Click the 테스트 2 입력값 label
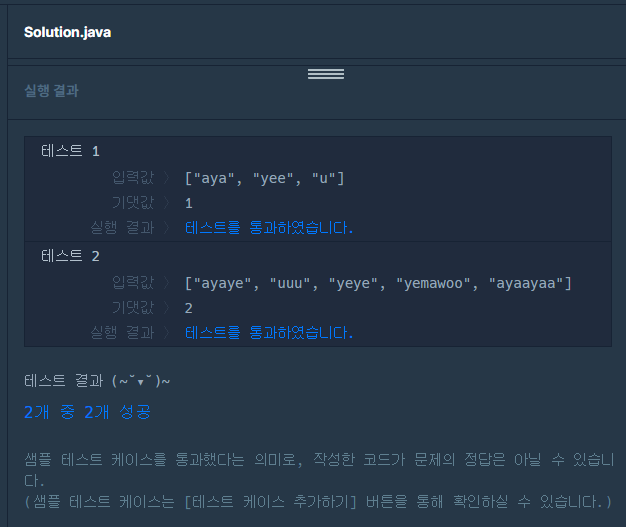The height and width of the screenshot is (527, 626). point(133,282)
